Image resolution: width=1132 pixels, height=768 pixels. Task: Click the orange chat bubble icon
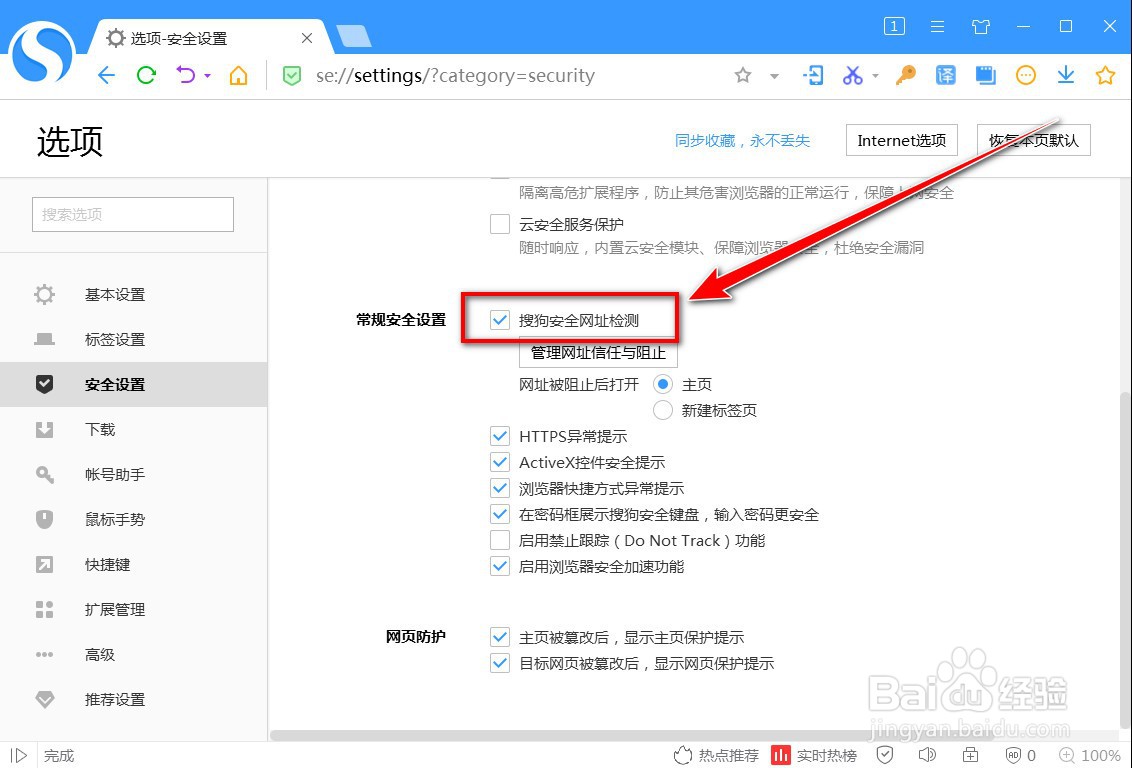(1025, 75)
